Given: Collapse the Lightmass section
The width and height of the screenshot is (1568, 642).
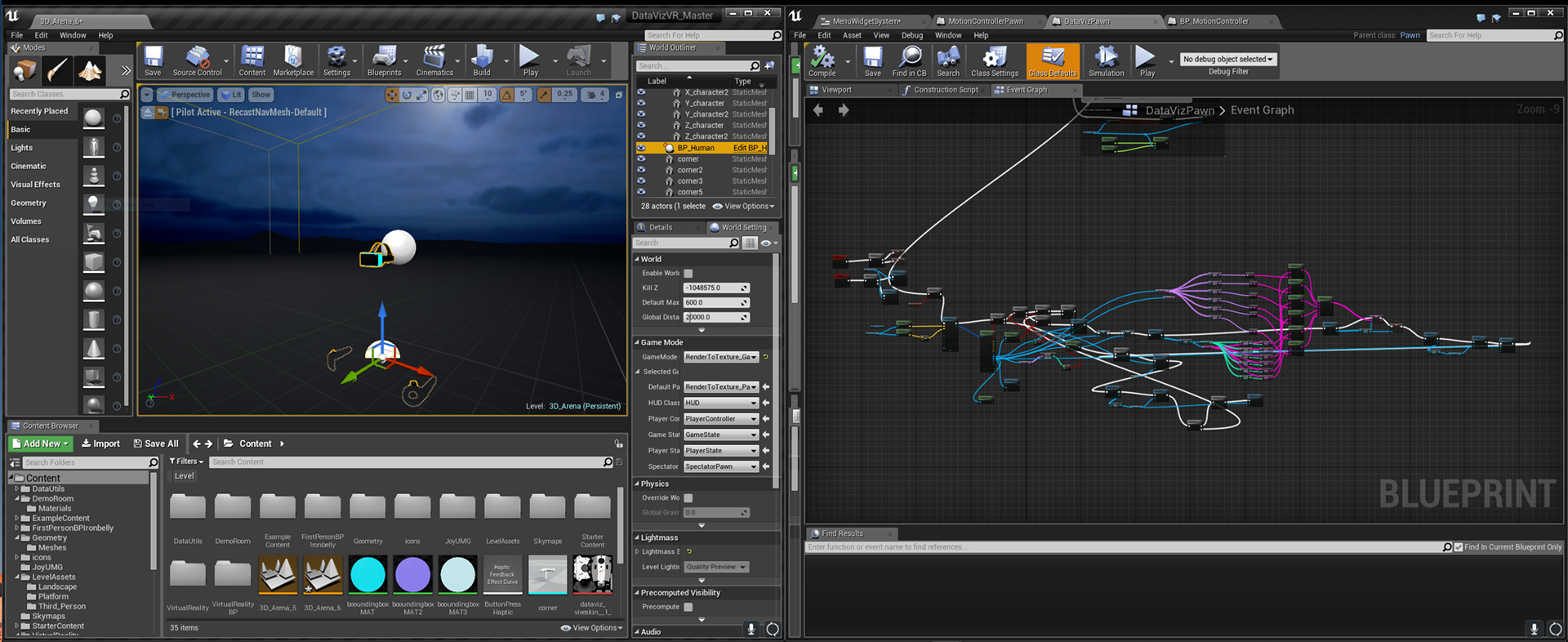Looking at the screenshot, I should (637, 537).
